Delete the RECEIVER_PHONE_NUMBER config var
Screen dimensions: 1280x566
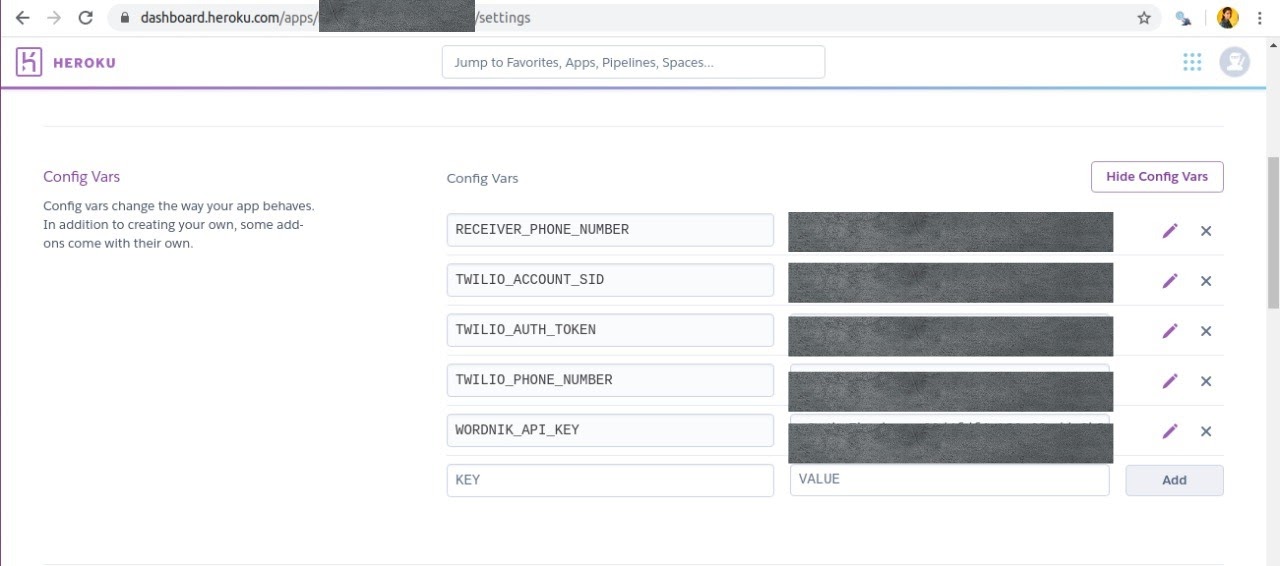[x=1206, y=231]
